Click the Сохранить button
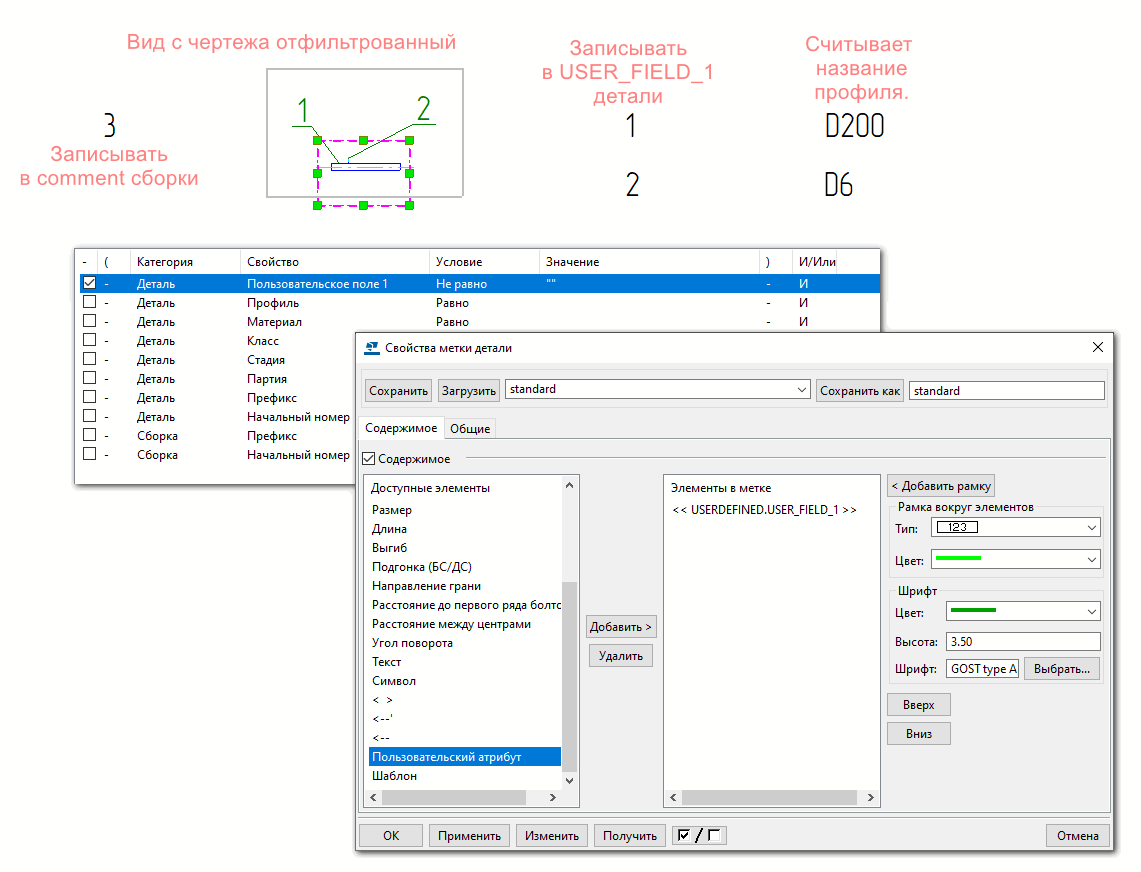Image resolution: width=1141 pixels, height=872 pixels. tap(398, 391)
